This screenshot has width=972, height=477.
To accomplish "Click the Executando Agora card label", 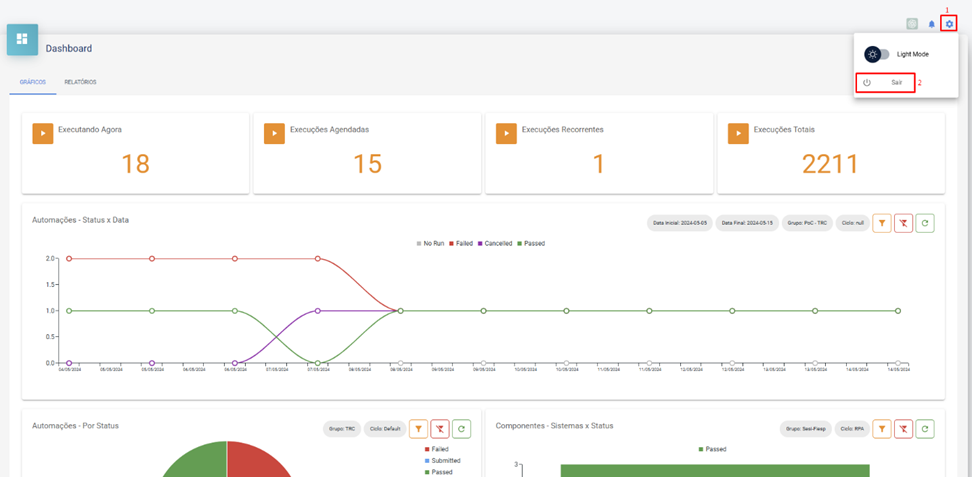I will pos(90,130).
